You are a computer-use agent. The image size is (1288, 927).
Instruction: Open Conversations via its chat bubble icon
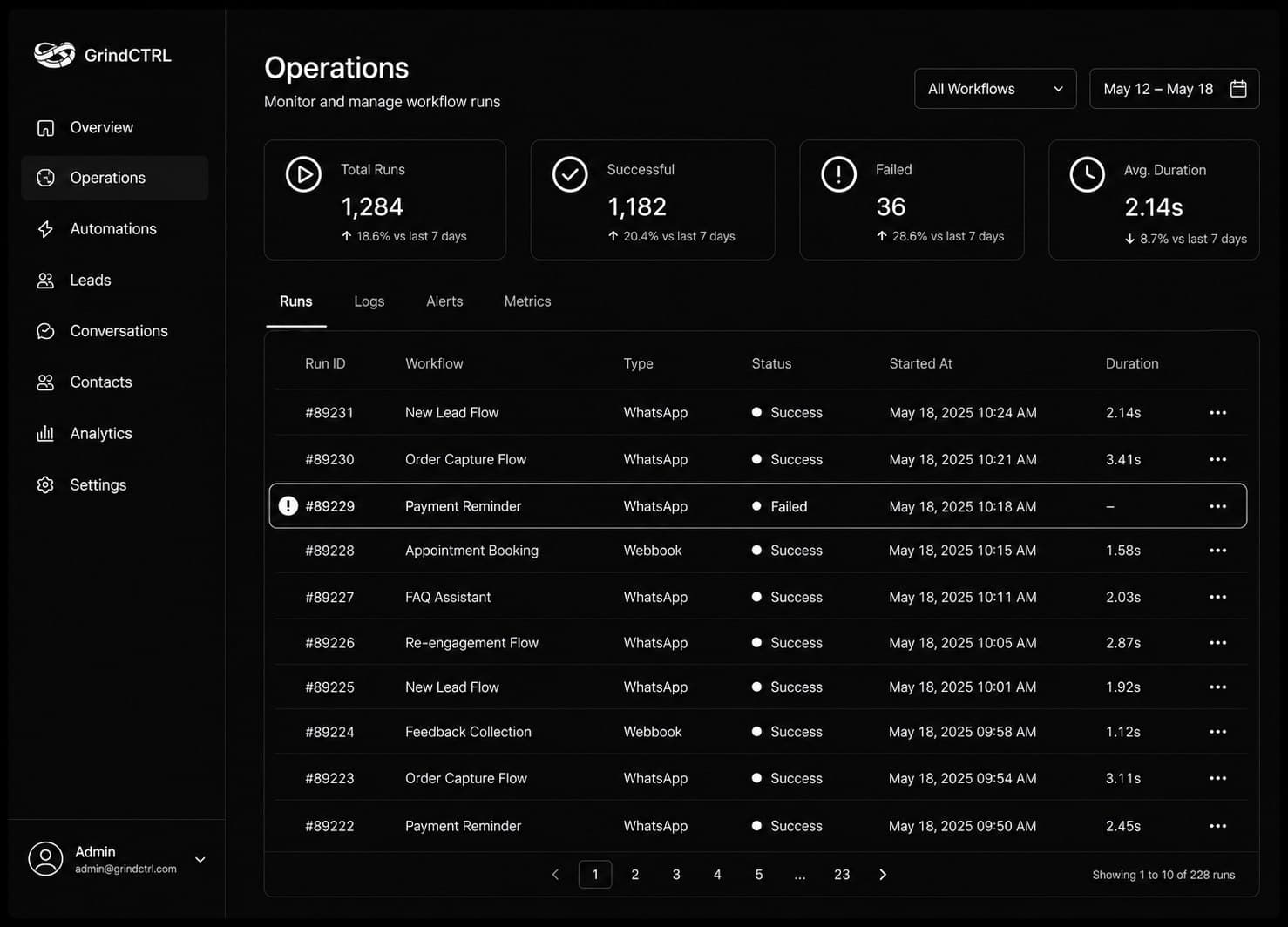[45, 331]
